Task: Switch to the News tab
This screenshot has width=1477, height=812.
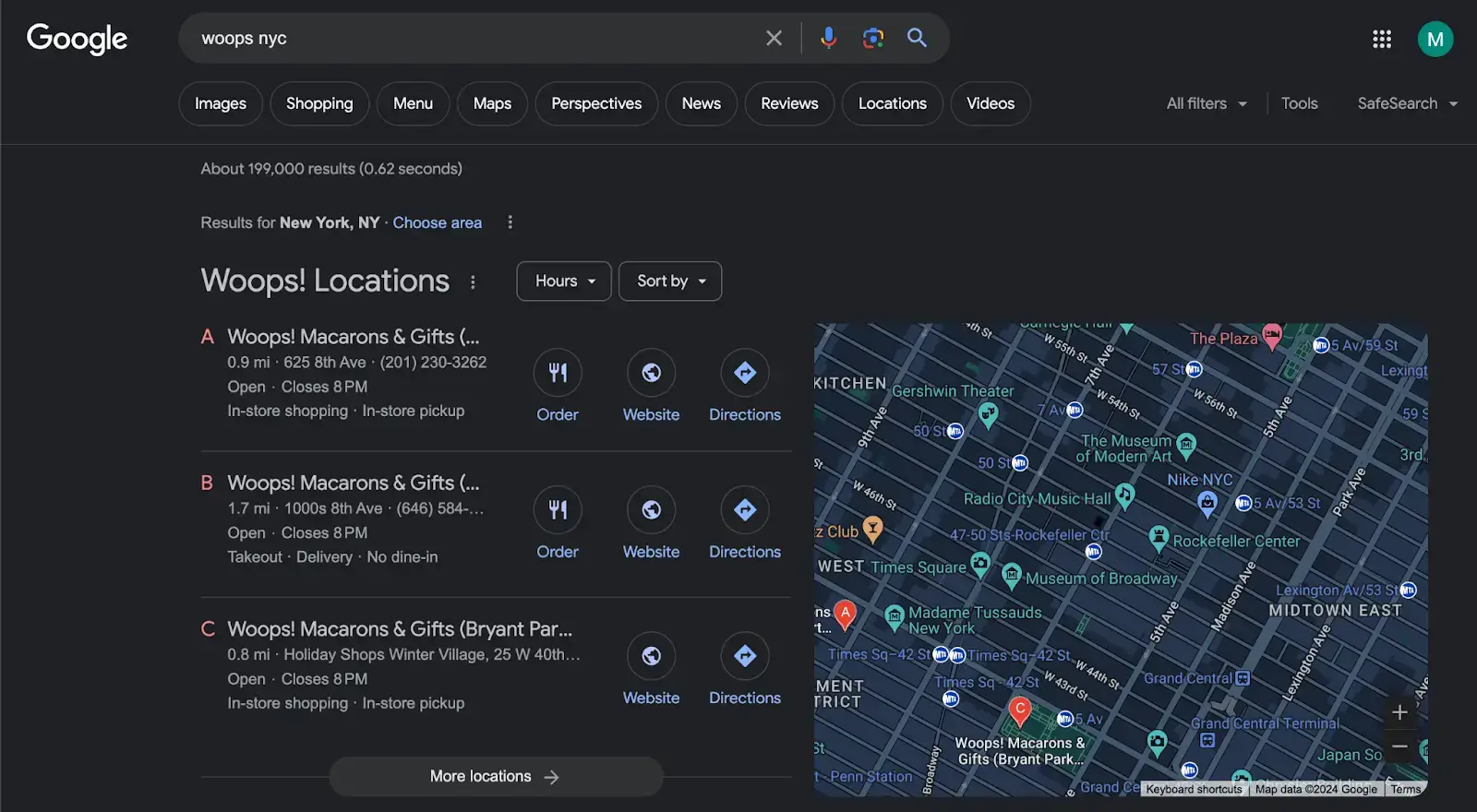Action: [702, 103]
